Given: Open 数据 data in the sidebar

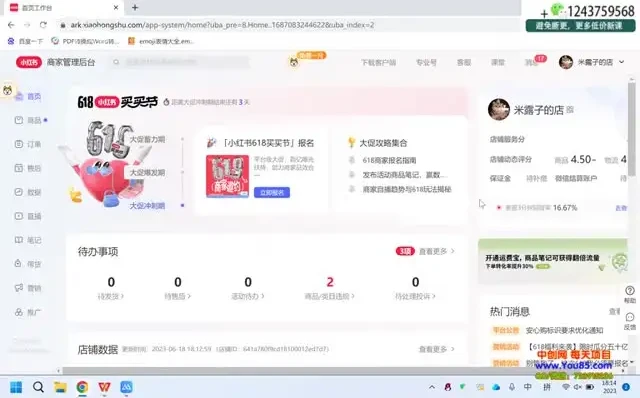Looking at the screenshot, I should (29, 192).
